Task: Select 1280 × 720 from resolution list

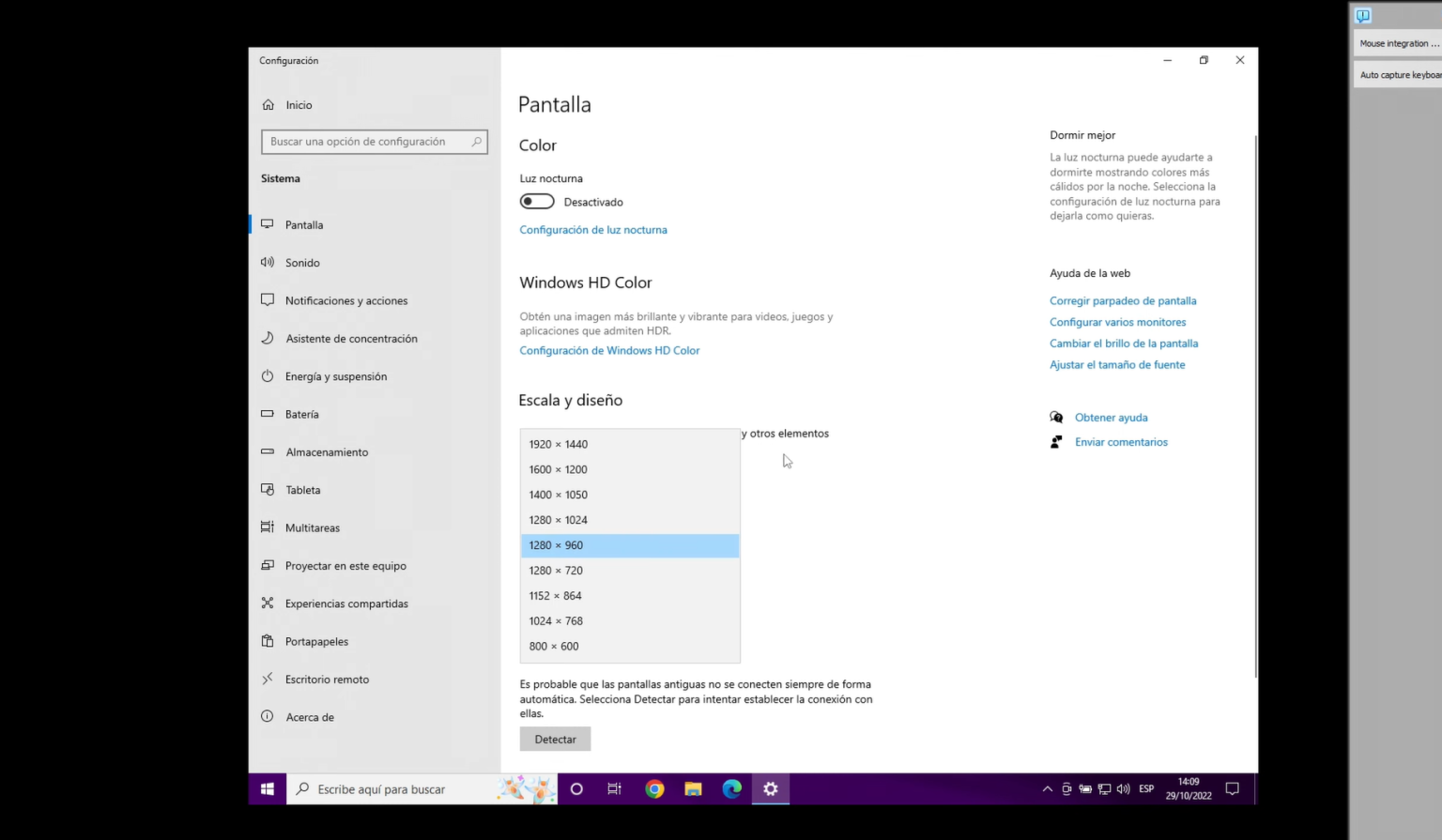Action: coord(556,571)
